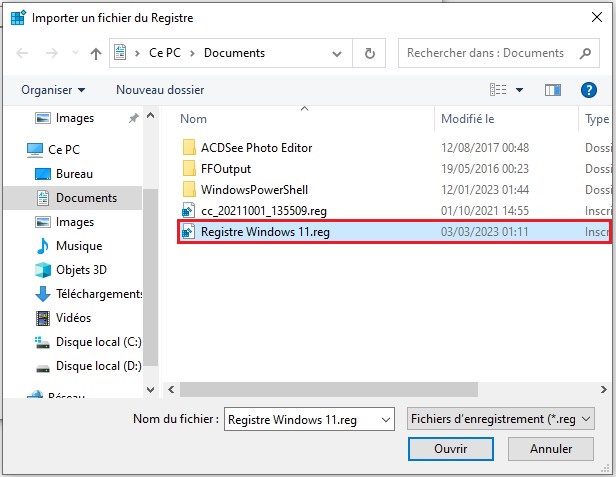This screenshot has height=477, width=616.
Task: Toggle the preview pane
Action: tap(553, 90)
